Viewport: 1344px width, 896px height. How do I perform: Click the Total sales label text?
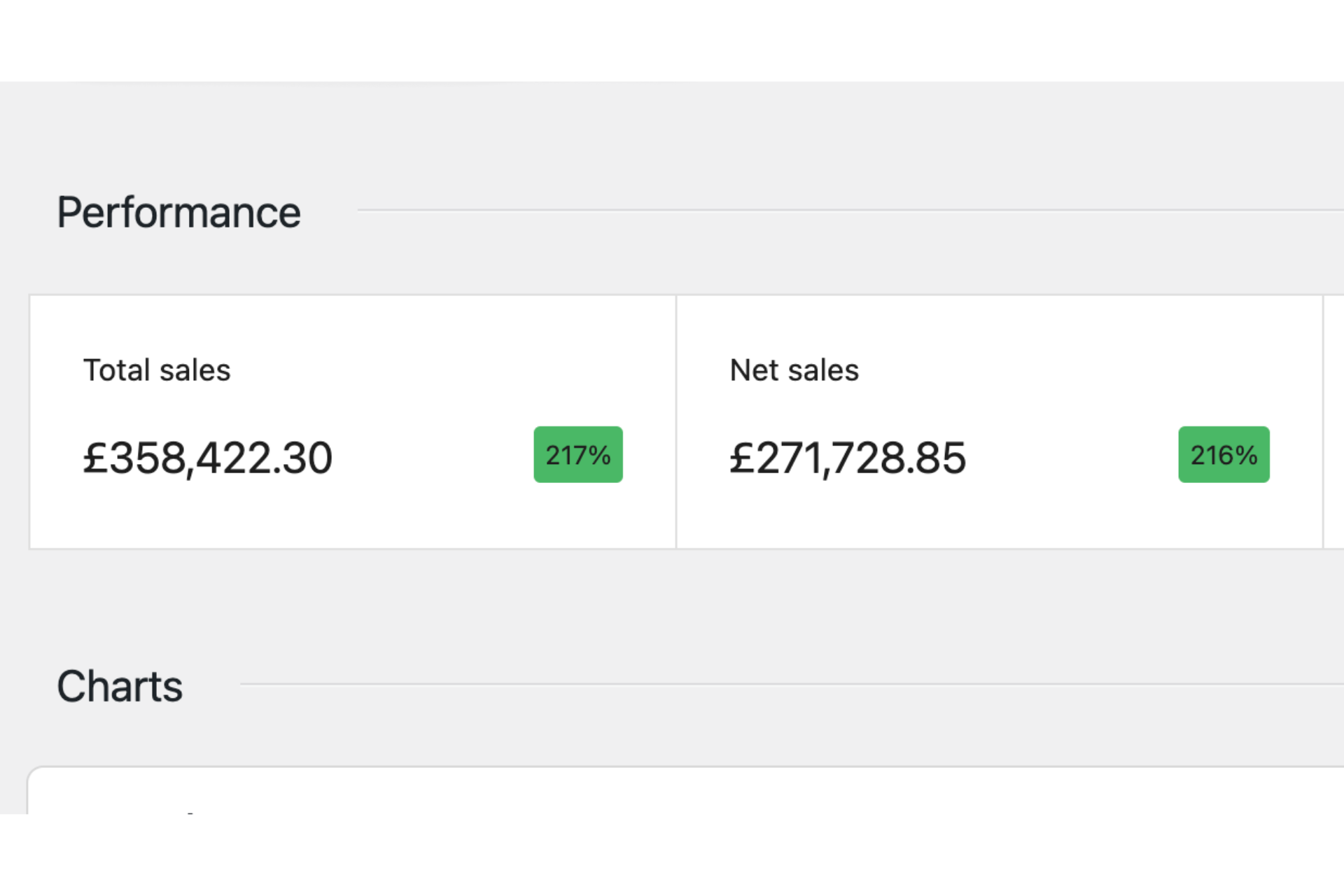[157, 370]
